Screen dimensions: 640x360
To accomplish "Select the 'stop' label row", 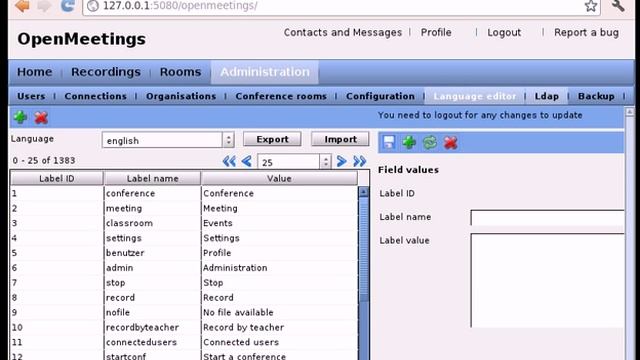I will point(184,283).
